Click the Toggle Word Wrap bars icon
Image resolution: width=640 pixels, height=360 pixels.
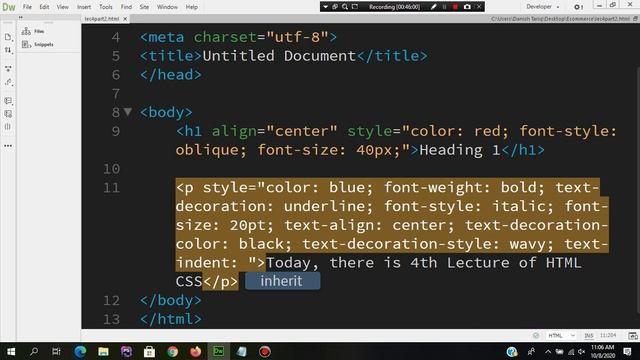[8, 127]
